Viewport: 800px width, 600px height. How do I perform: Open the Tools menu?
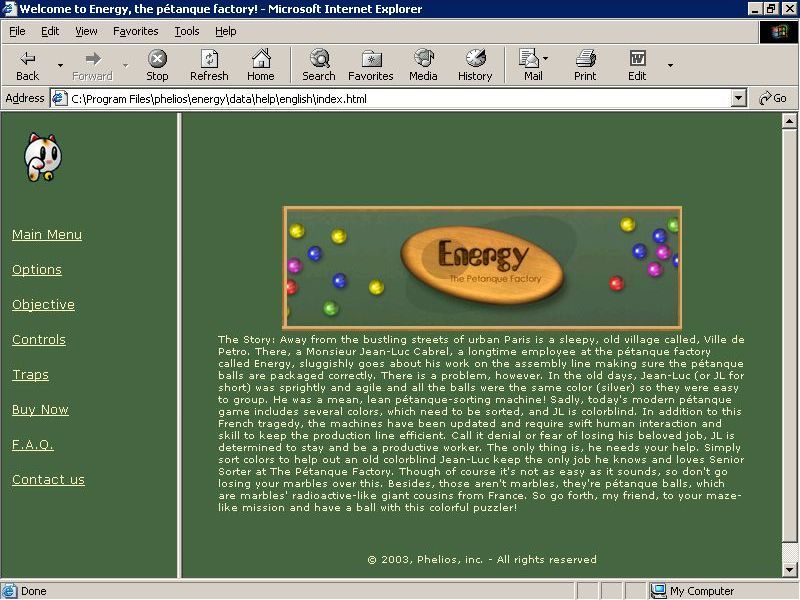pyautogui.click(x=187, y=32)
